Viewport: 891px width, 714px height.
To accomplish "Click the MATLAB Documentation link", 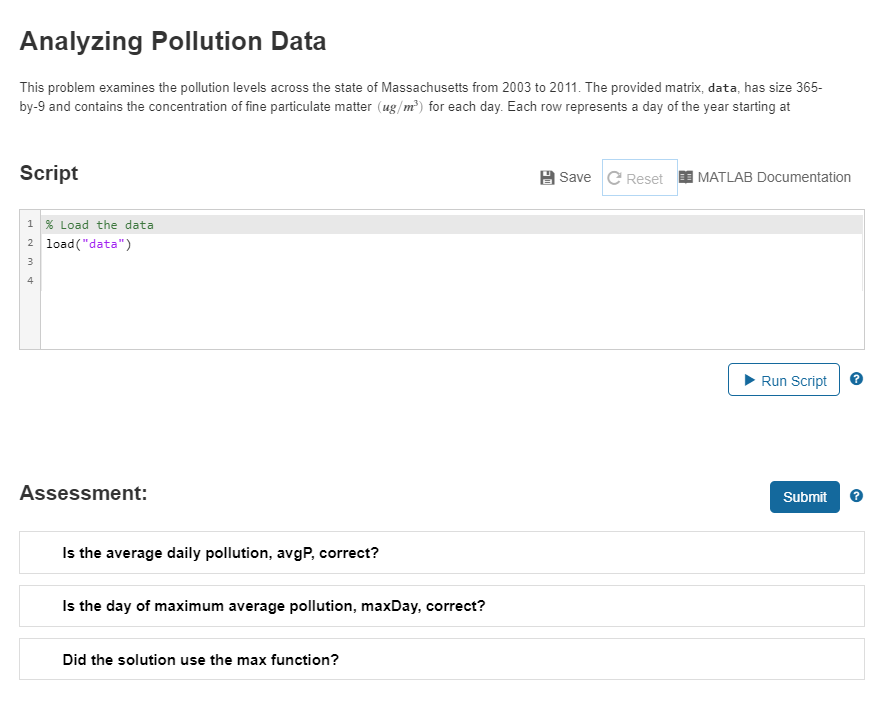I will tap(773, 177).
